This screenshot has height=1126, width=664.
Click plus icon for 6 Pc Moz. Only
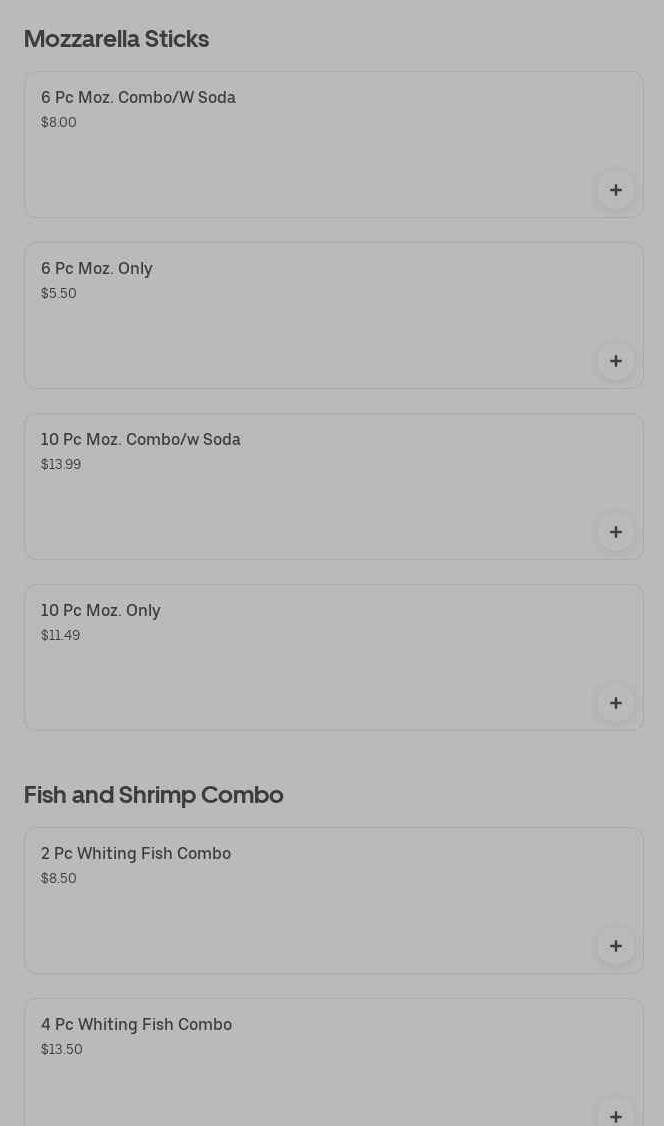615,361
